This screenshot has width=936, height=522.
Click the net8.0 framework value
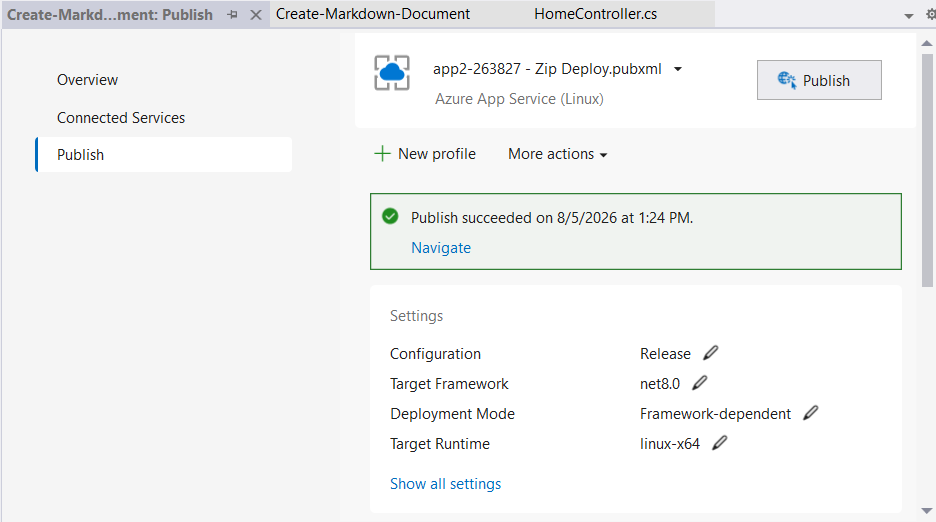[660, 384]
